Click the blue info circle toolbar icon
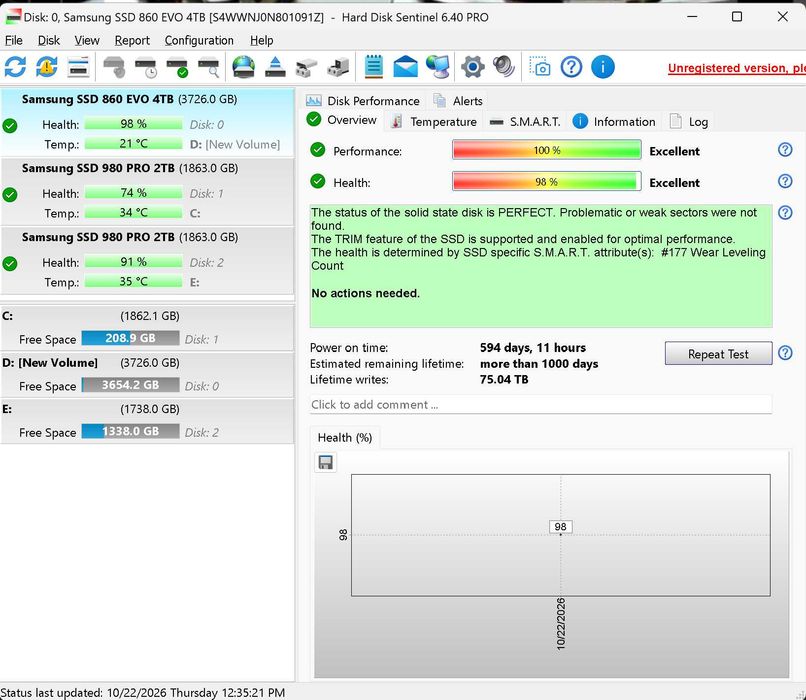Screen dimensions: 806x700 tap(602, 67)
